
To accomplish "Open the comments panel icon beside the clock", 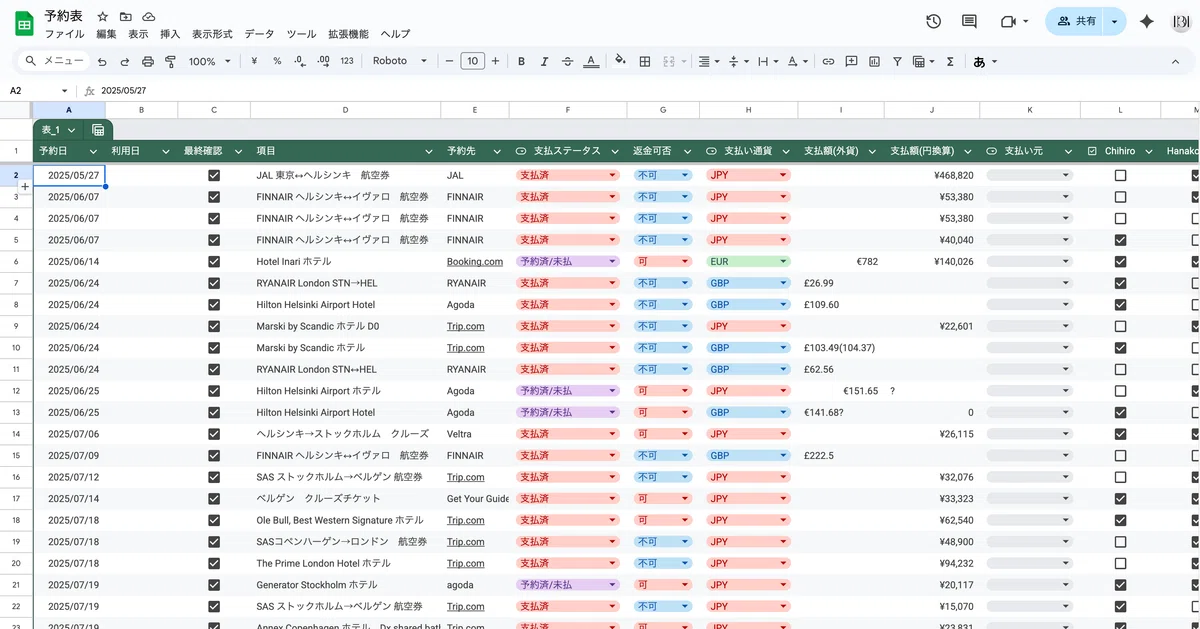I will click(x=969, y=21).
